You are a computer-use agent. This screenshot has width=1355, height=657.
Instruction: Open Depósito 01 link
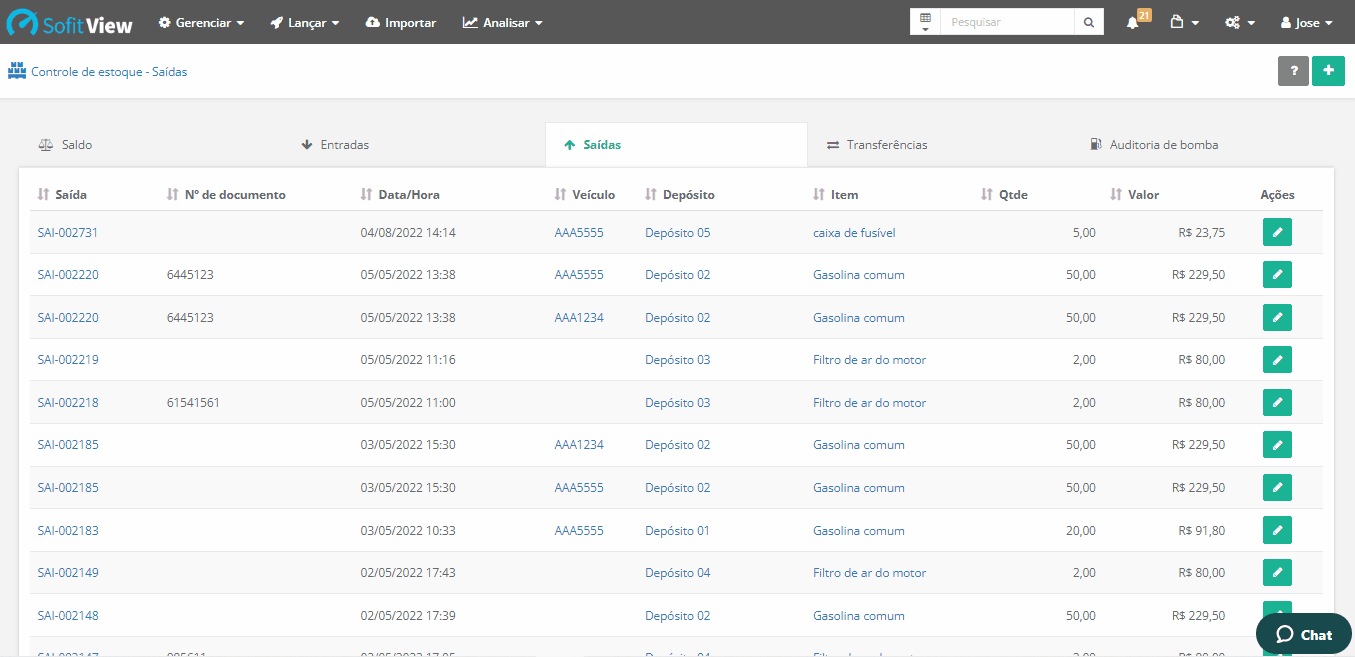pyautogui.click(x=677, y=531)
